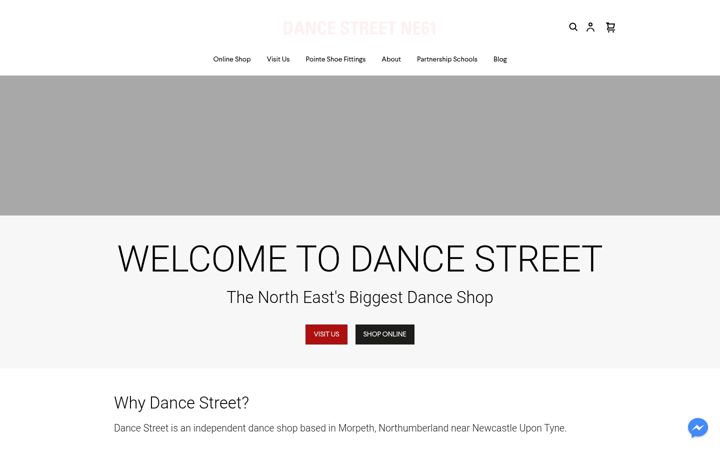
Task: View the shopping cart icon
Action: point(610,28)
